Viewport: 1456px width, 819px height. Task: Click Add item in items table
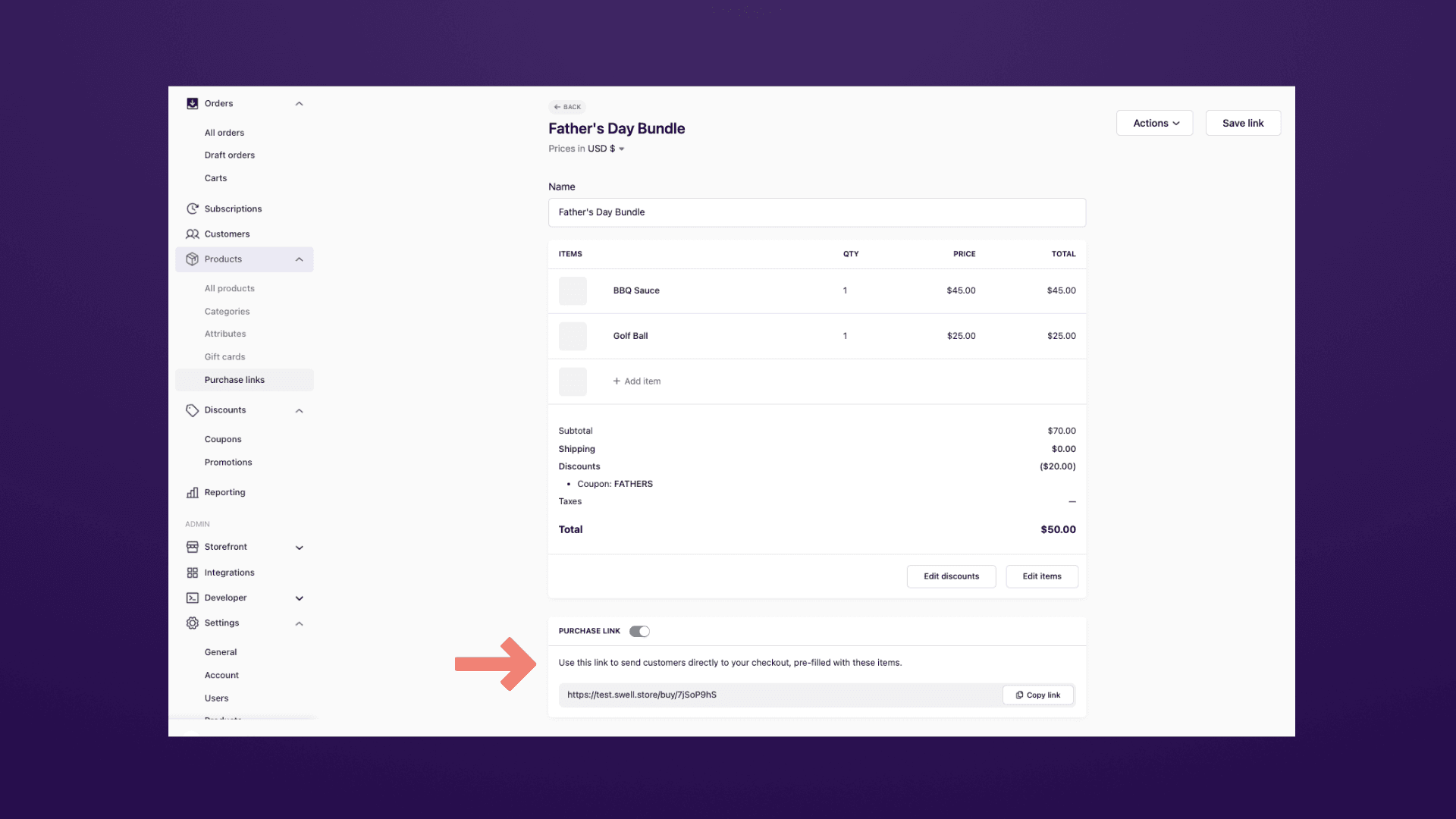637,381
